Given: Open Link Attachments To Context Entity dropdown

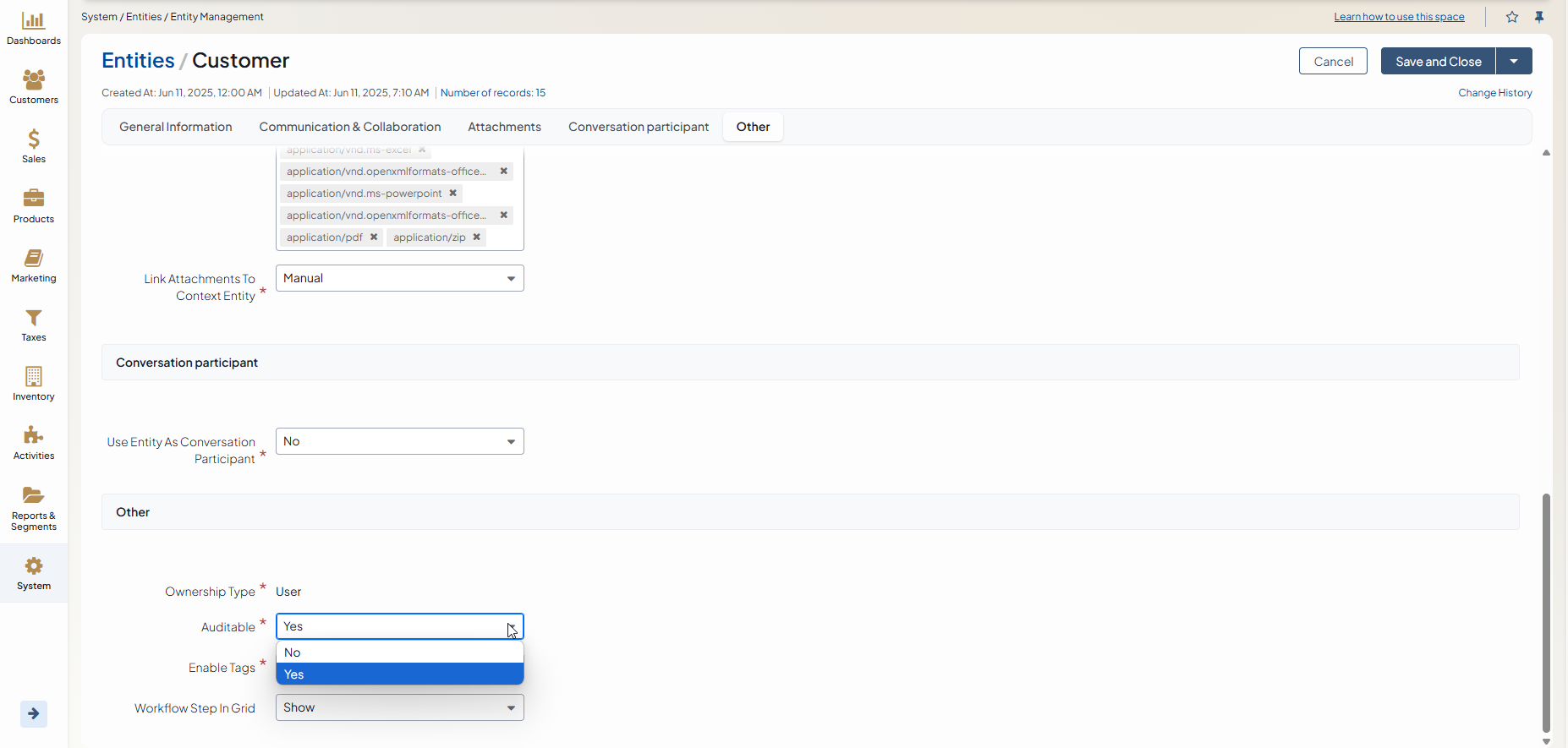Looking at the screenshot, I should pyautogui.click(x=399, y=278).
